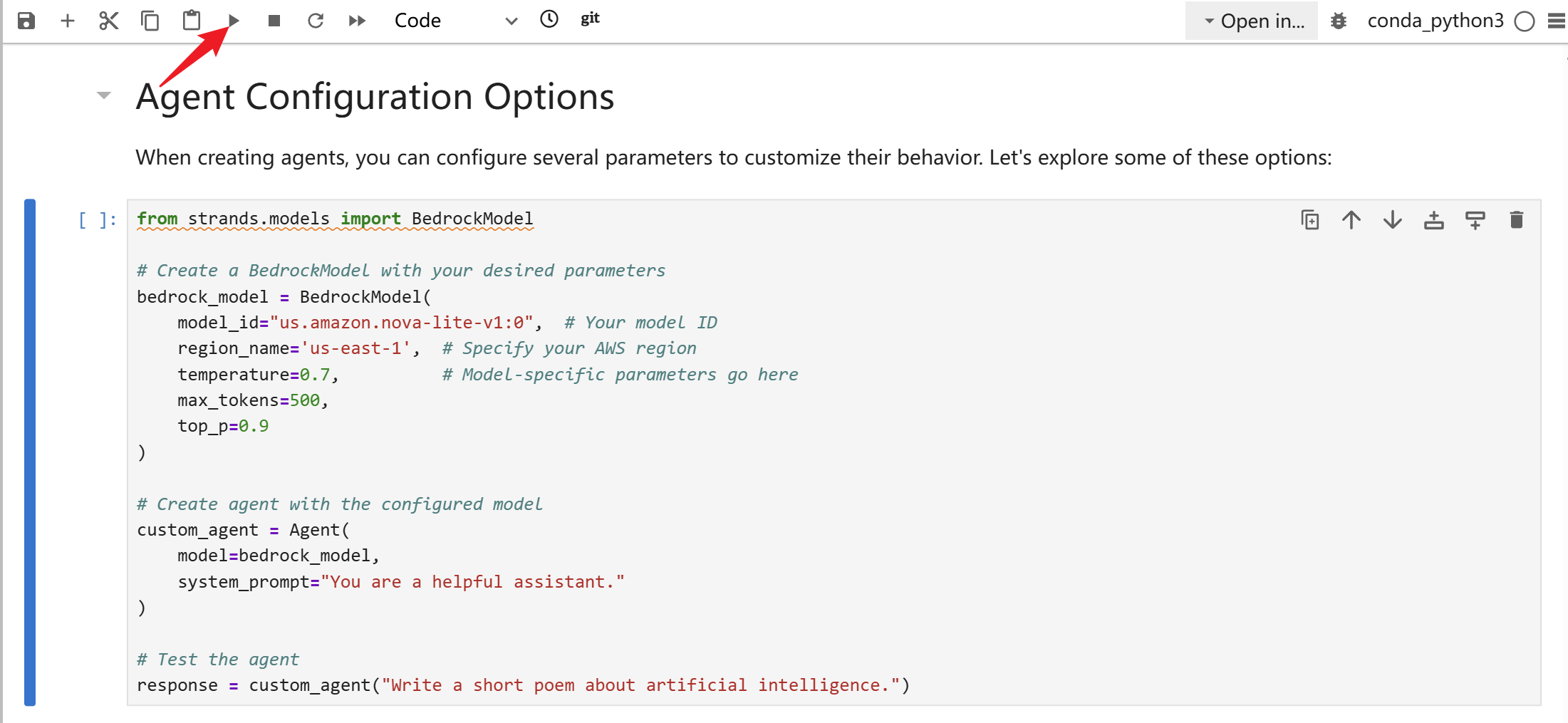Duplicate this cell using cell toolbar icon
The image size is (1568, 723).
coord(1310,220)
